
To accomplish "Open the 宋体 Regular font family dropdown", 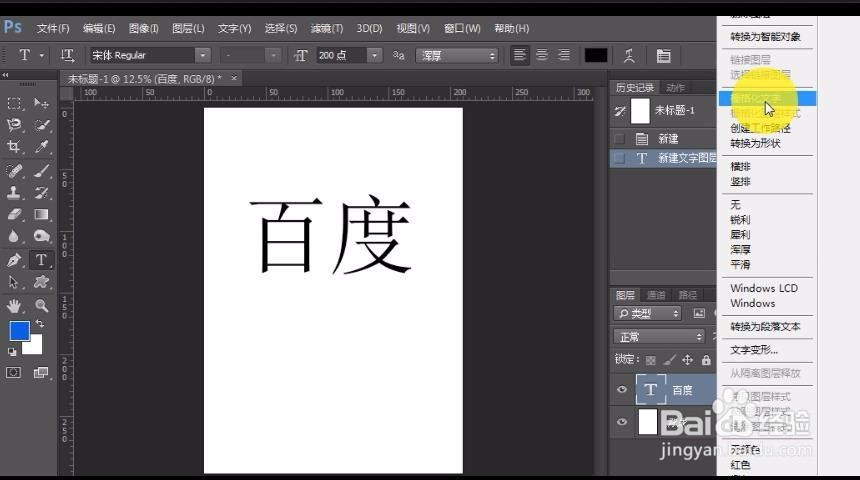I will coord(203,55).
